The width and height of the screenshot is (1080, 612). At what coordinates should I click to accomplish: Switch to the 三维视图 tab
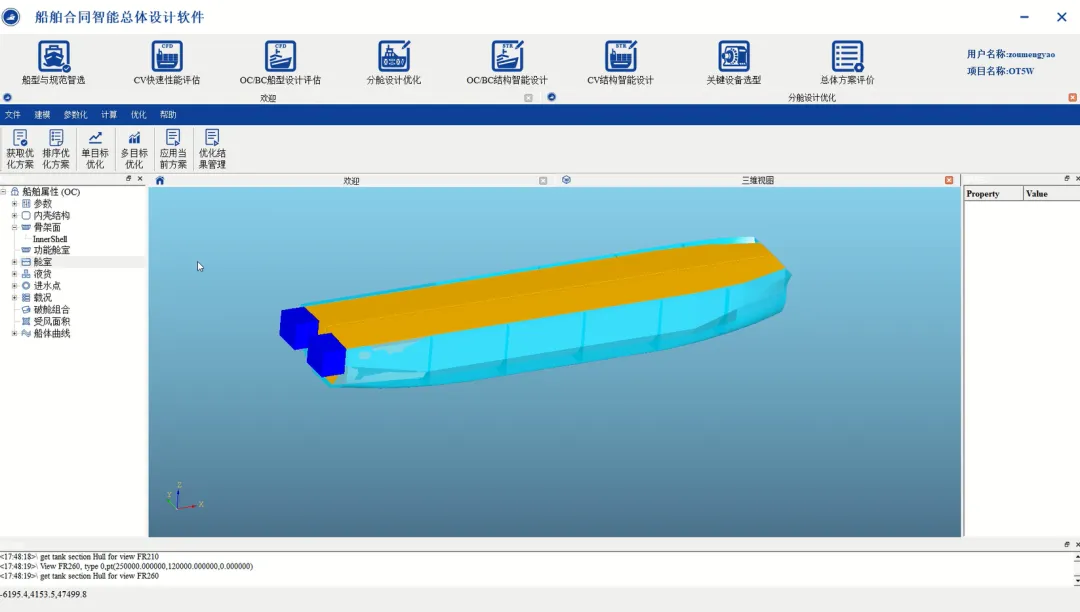[758, 180]
